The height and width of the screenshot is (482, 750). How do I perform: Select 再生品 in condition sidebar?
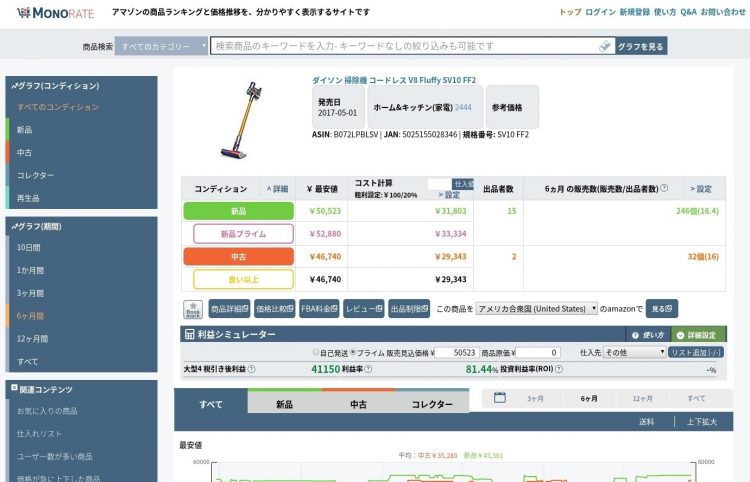click(x=28, y=198)
